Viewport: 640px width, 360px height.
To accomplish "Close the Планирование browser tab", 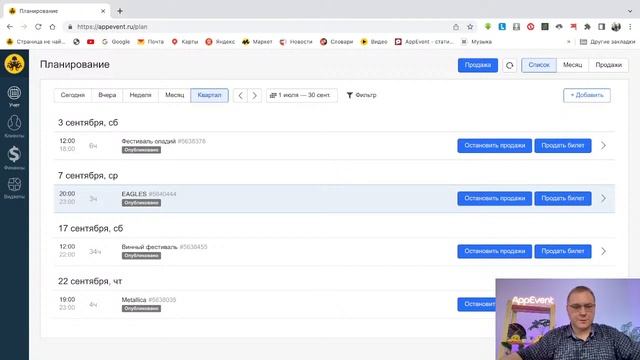I will pyautogui.click(x=103, y=11).
